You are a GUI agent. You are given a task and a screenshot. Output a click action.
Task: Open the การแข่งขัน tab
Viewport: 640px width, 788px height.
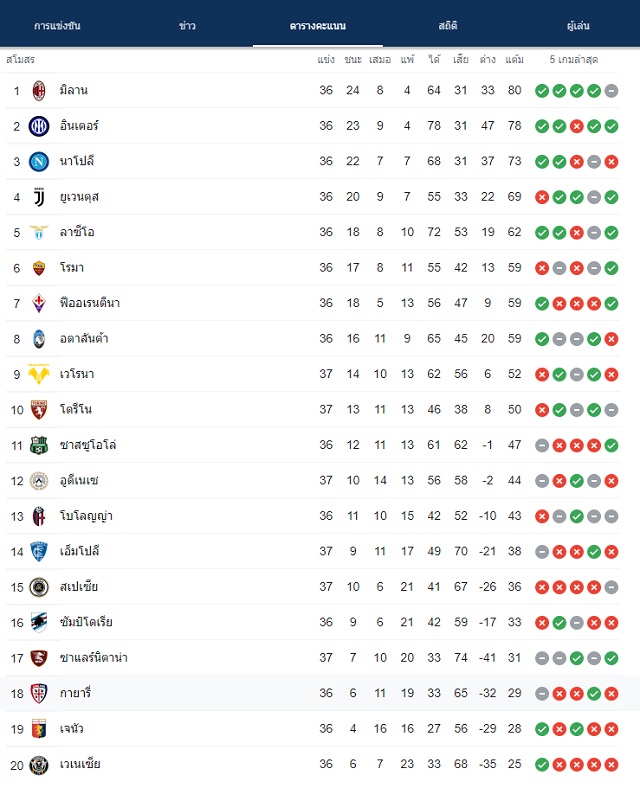click(57, 26)
